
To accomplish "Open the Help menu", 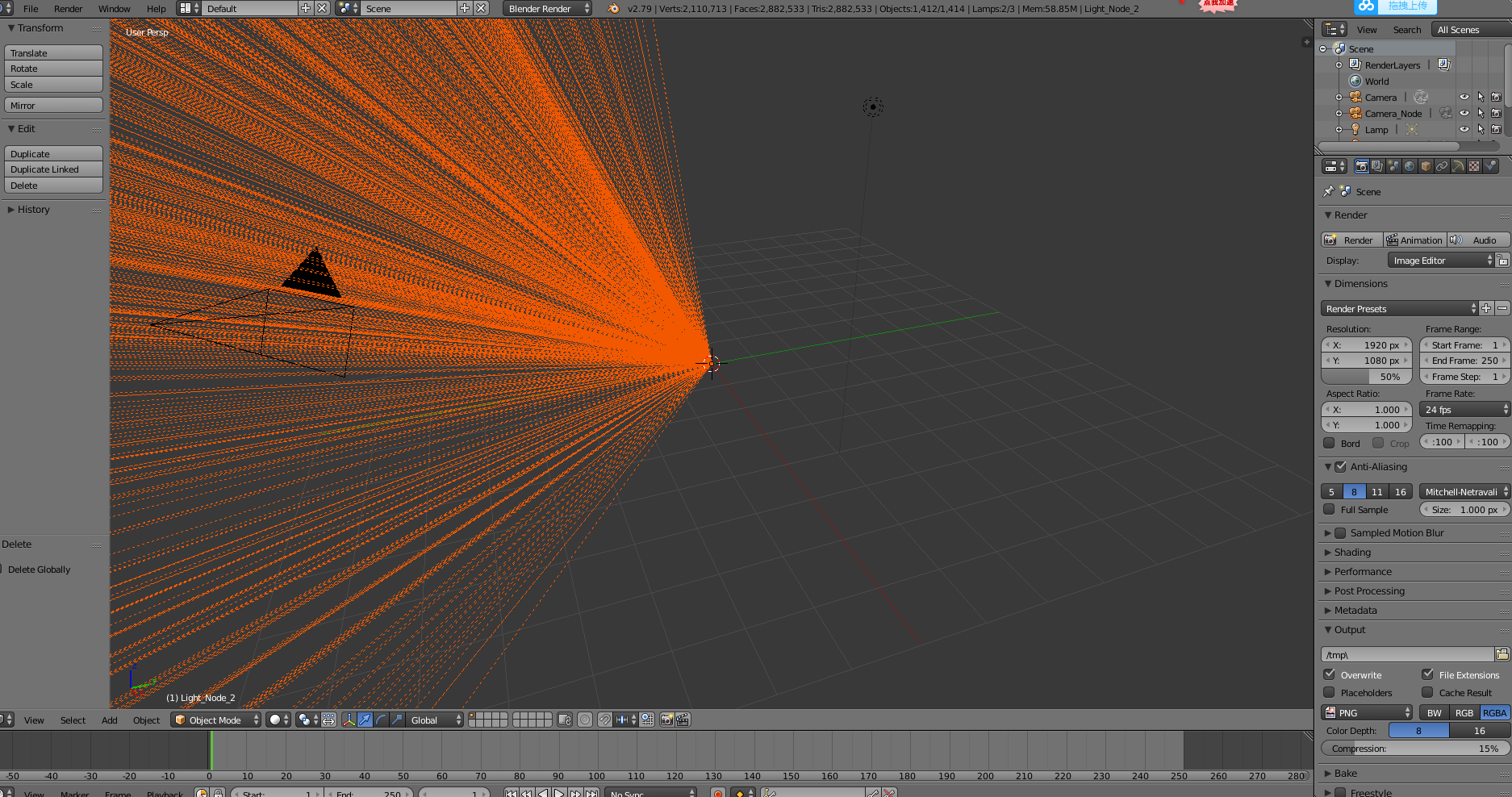I will coord(157,8).
